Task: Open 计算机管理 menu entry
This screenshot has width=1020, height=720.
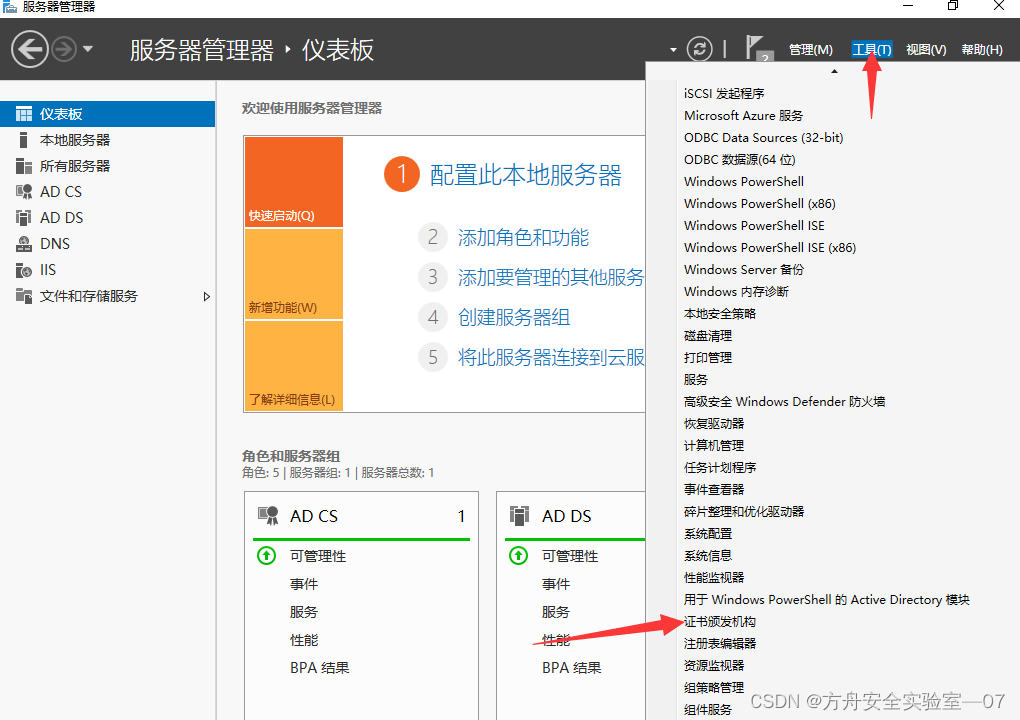Action: click(714, 446)
